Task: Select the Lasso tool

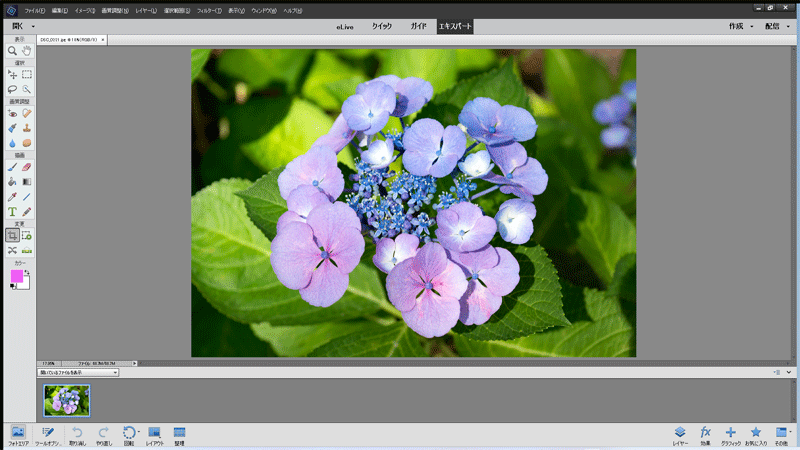Action: coord(12,89)
